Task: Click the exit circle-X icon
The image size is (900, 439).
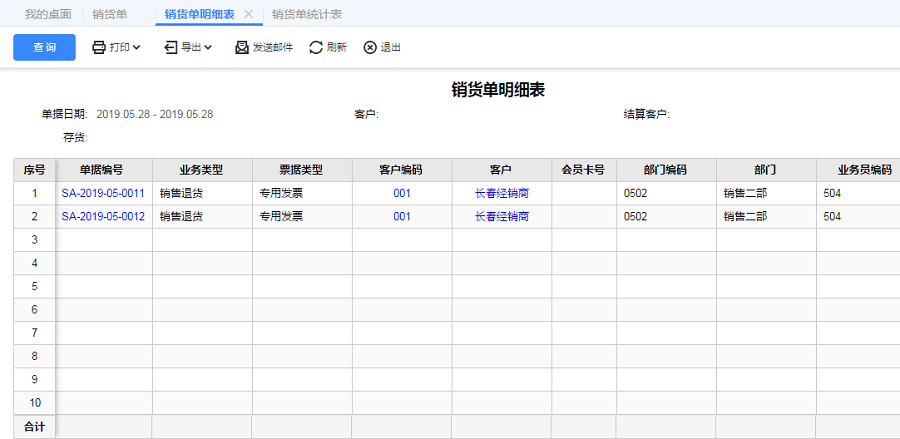Action: tap(370, 47)
